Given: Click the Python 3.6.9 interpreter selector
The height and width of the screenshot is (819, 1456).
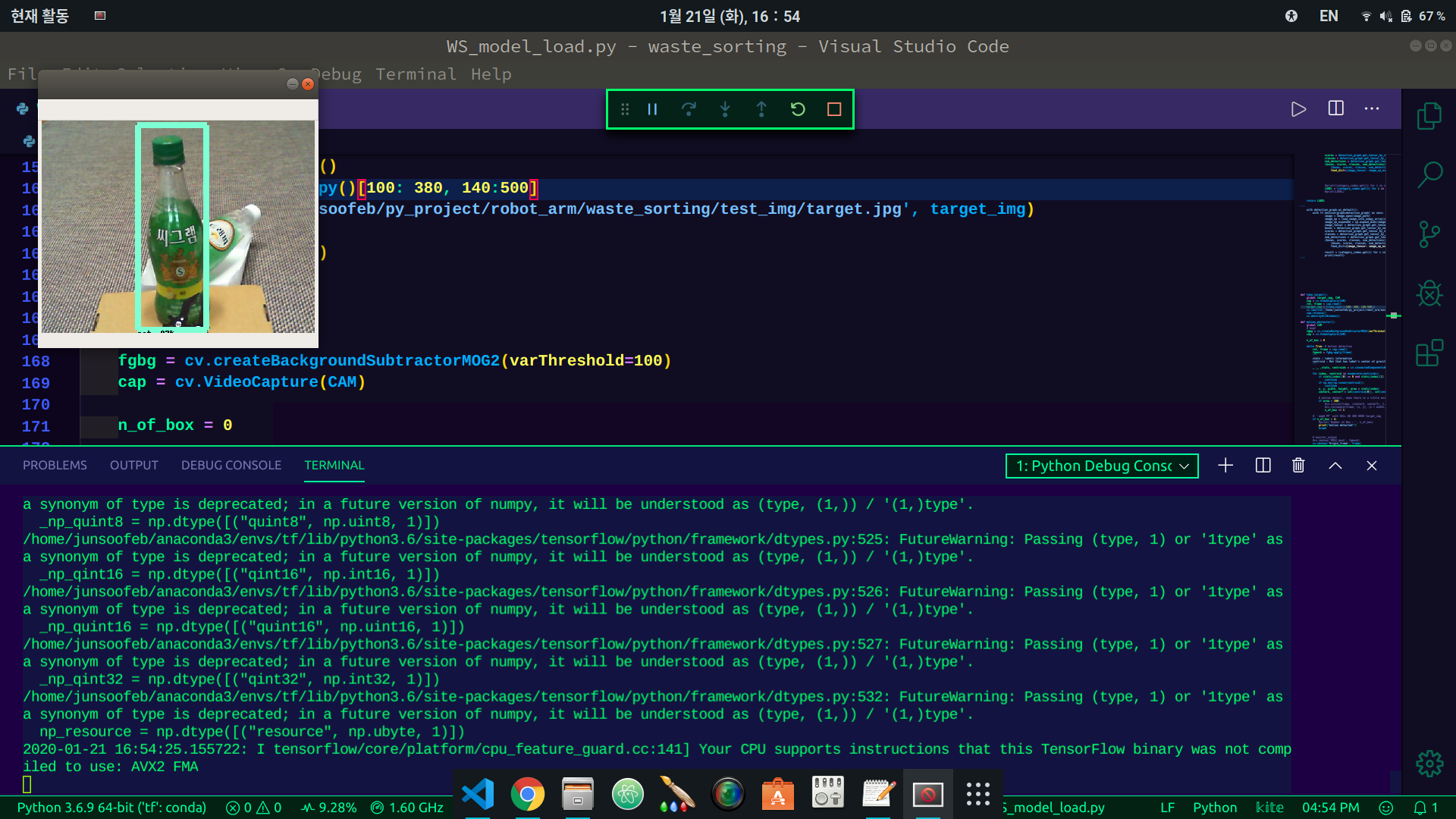Looking at the screenshot, I should click(111, 808).
